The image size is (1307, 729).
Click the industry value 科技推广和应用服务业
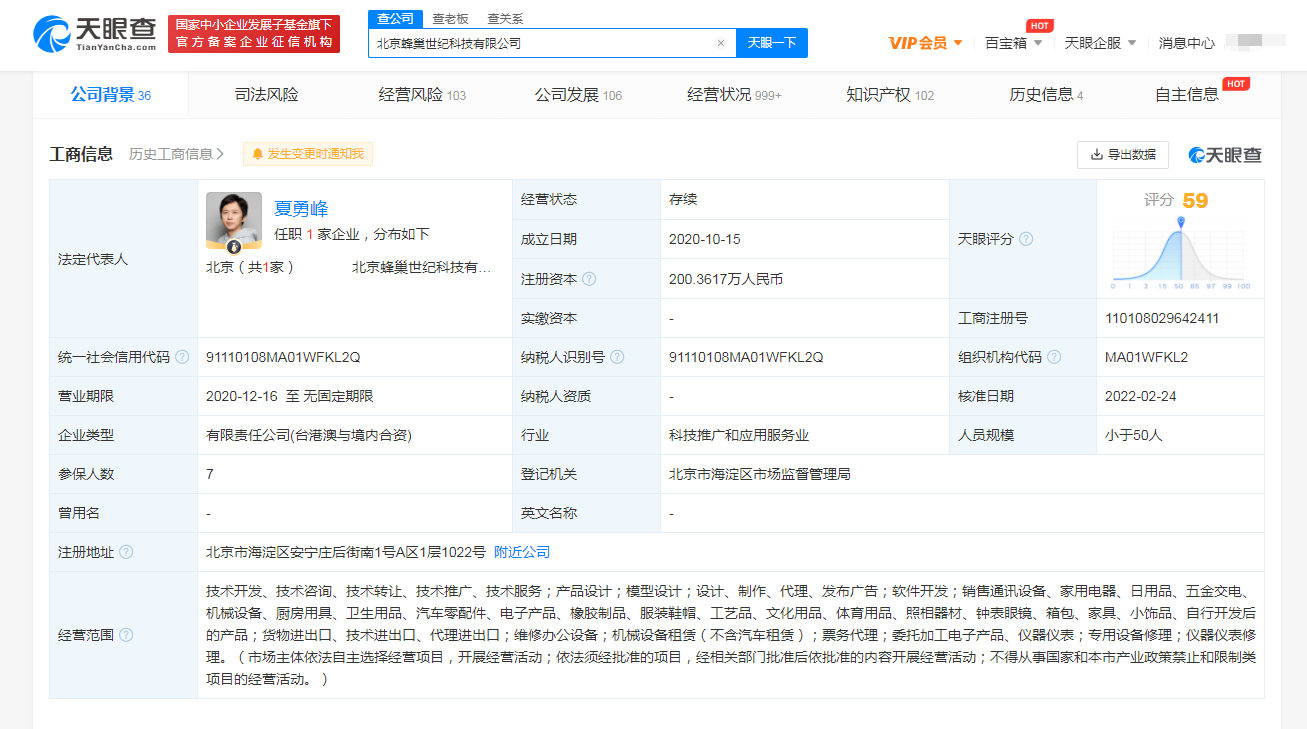(x=739, y=435)
